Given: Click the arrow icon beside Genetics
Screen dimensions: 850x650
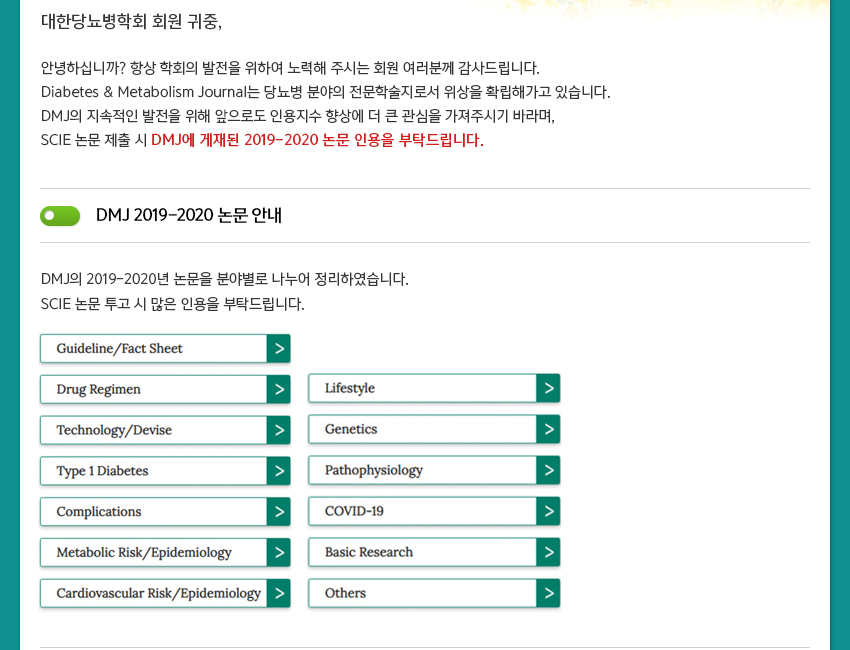Looking at the screenshot, I should [548, 429].
